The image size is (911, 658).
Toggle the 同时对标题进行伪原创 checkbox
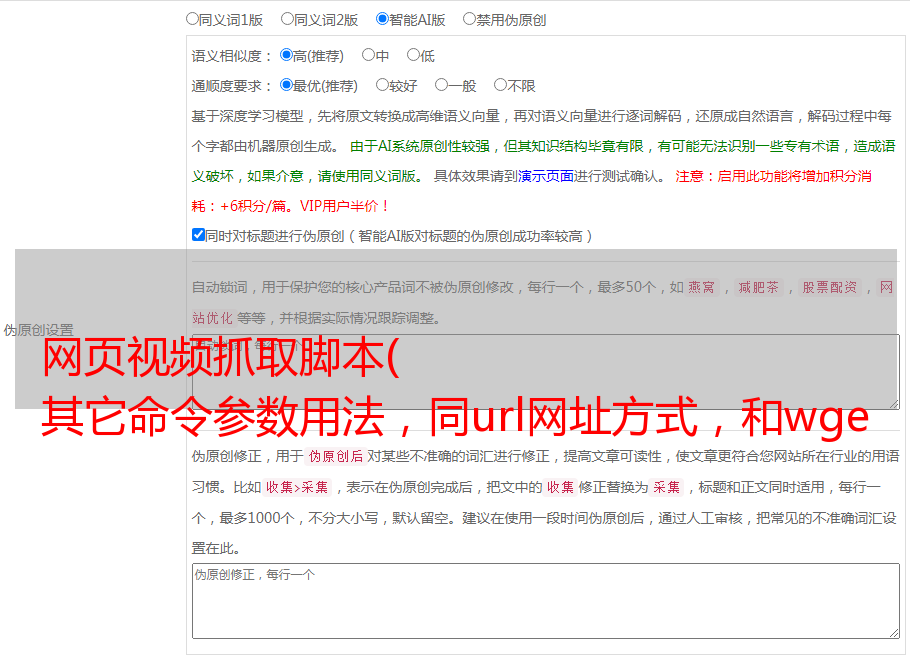tap(199, 236)
